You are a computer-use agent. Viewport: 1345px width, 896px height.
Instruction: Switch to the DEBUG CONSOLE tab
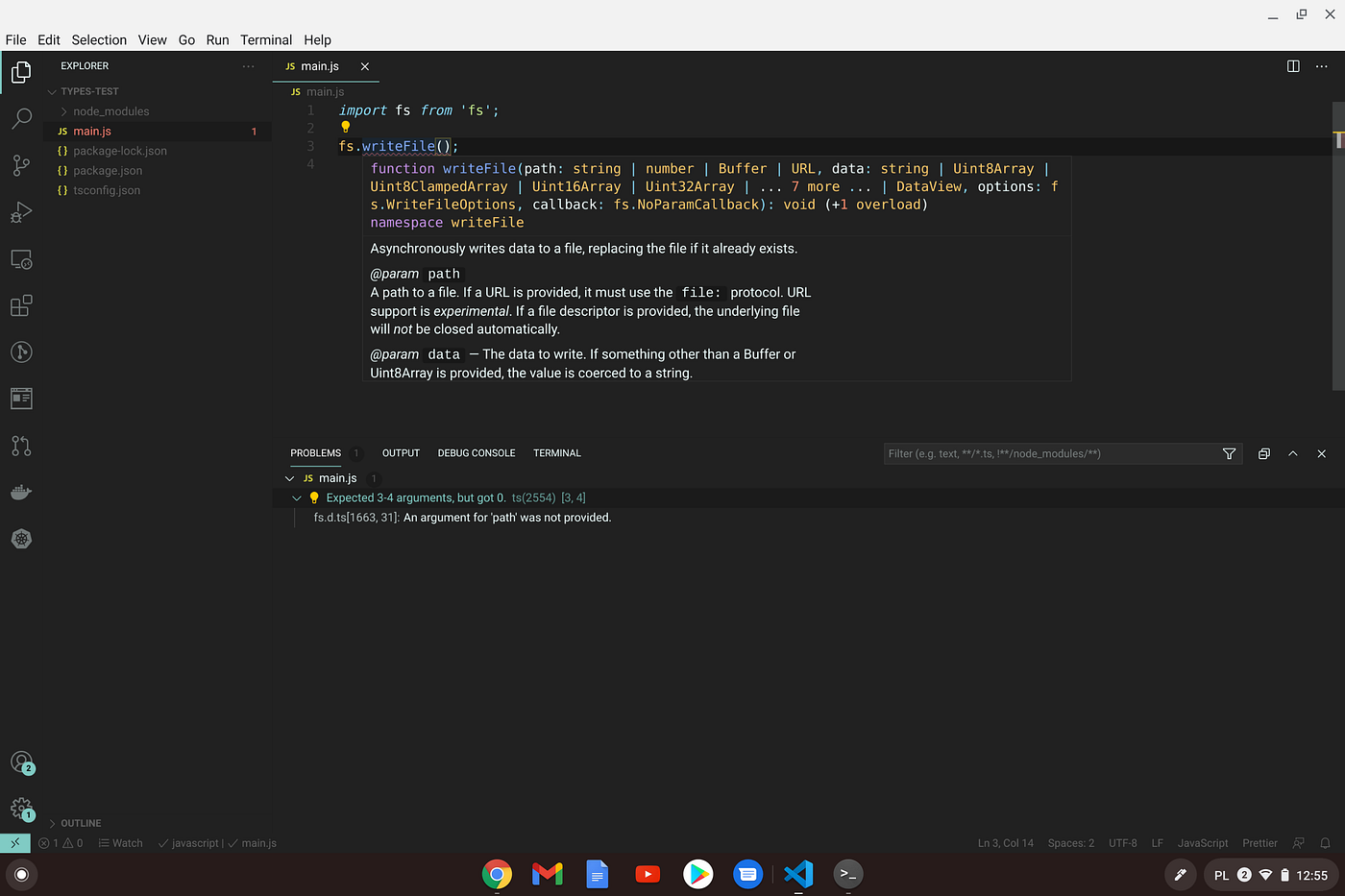[477, 452]
